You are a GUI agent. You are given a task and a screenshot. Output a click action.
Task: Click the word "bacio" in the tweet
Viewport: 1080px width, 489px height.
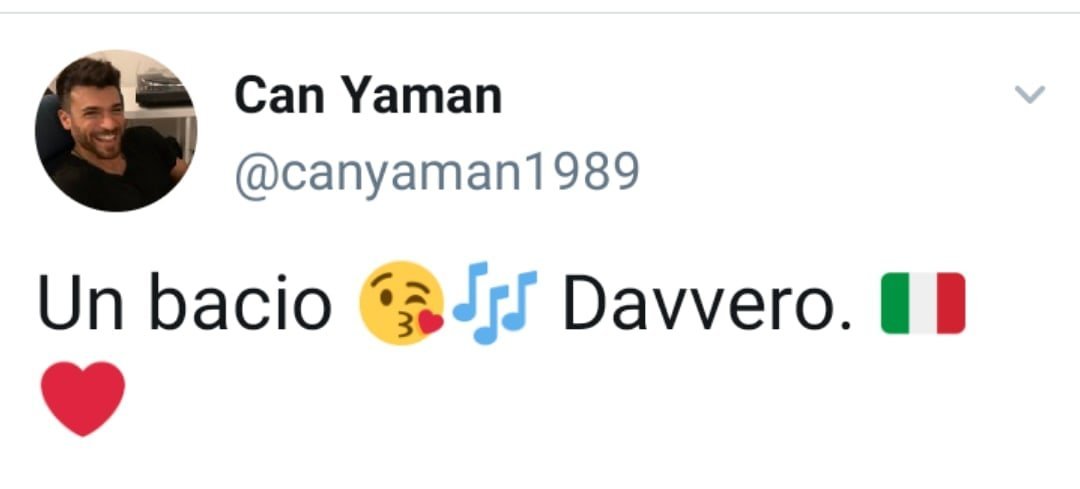240,302
